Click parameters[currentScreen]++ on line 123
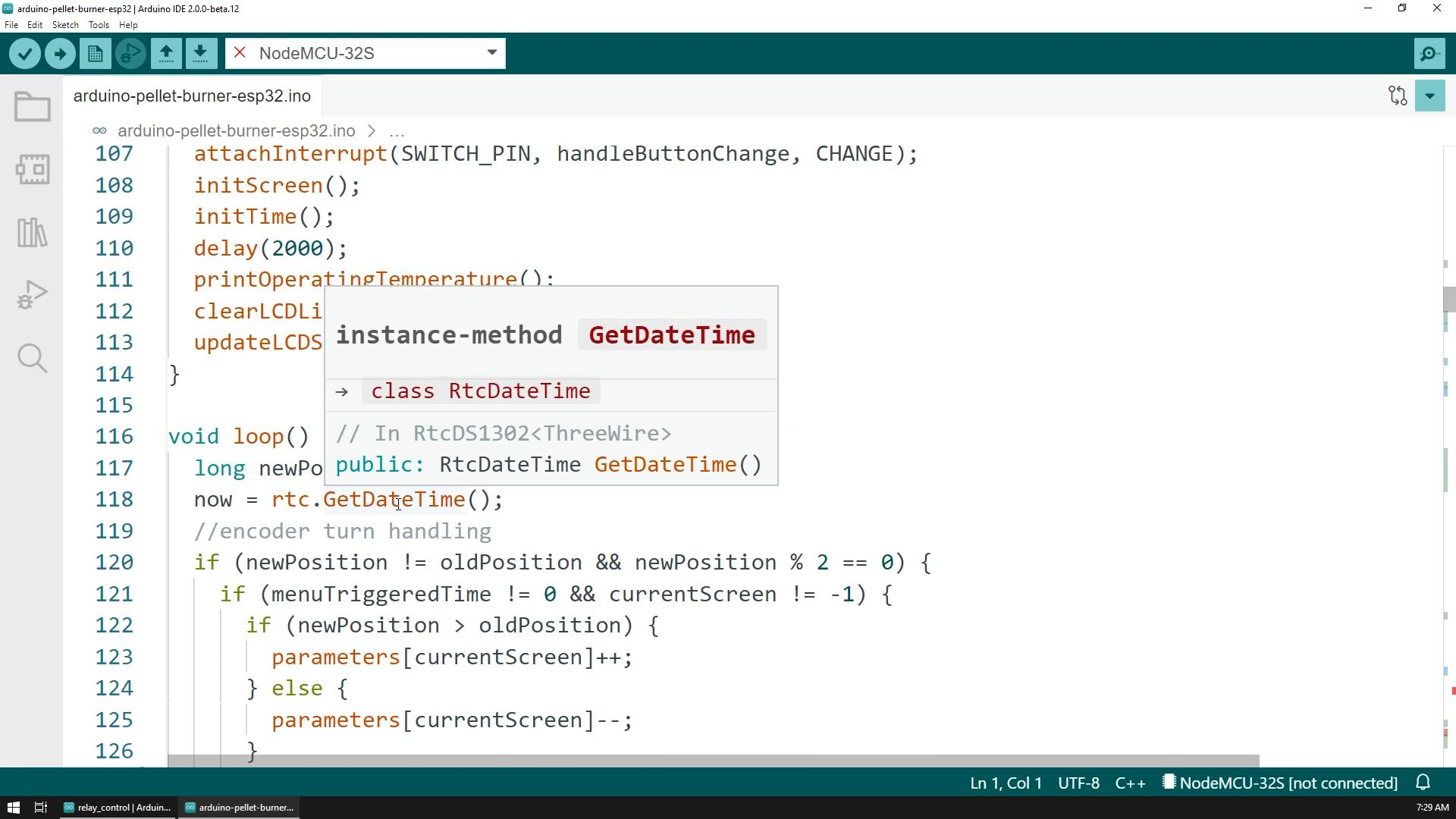 tap(452, 657)
